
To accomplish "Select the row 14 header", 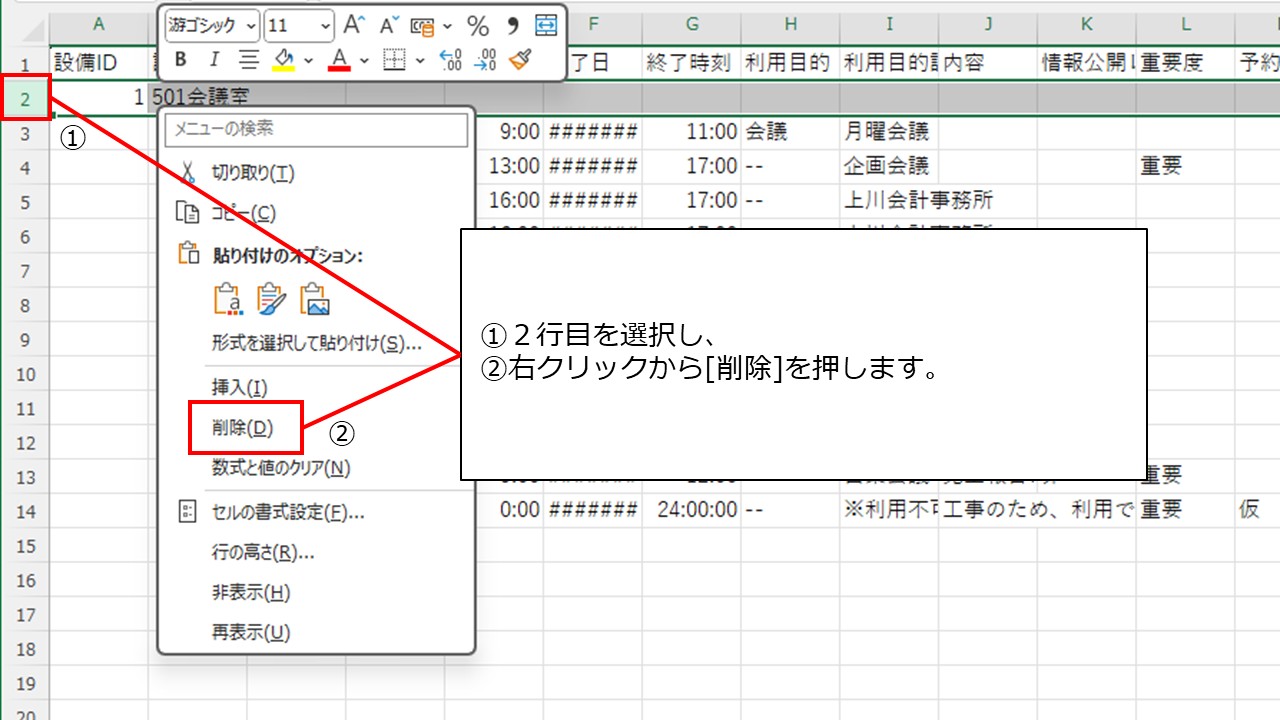I will click(25, 510).
